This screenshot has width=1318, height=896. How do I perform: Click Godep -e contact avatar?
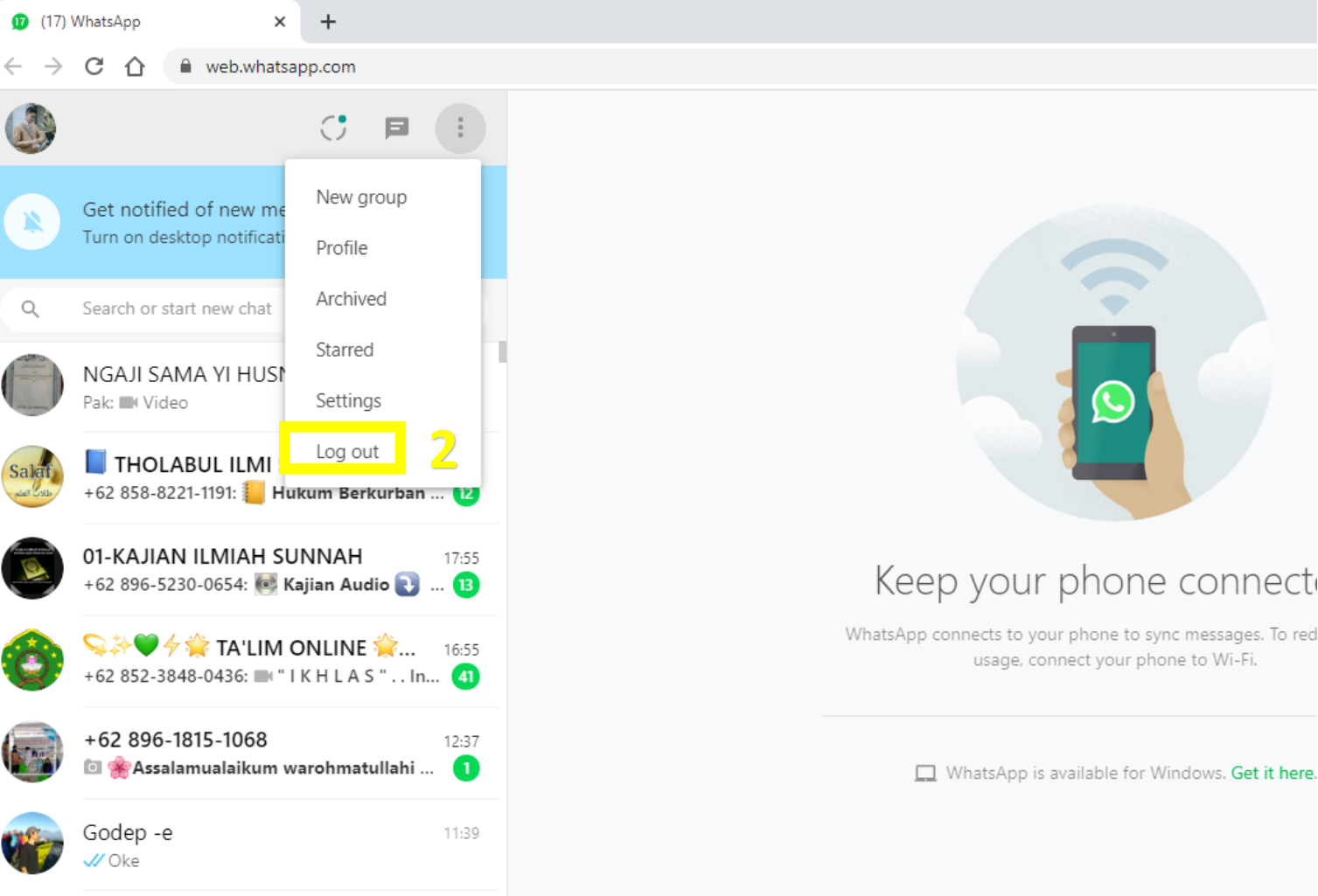(32, 844)
